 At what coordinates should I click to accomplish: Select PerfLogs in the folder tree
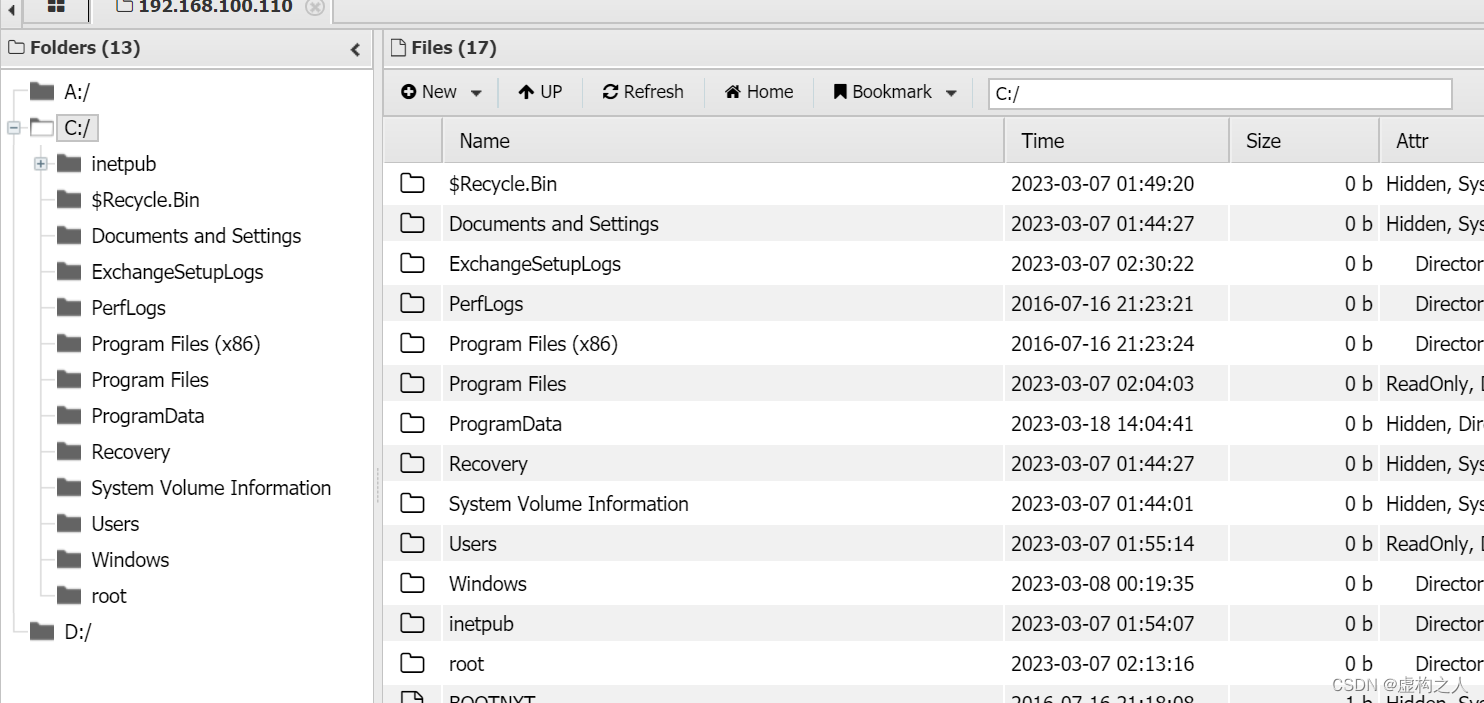[128, 308]
